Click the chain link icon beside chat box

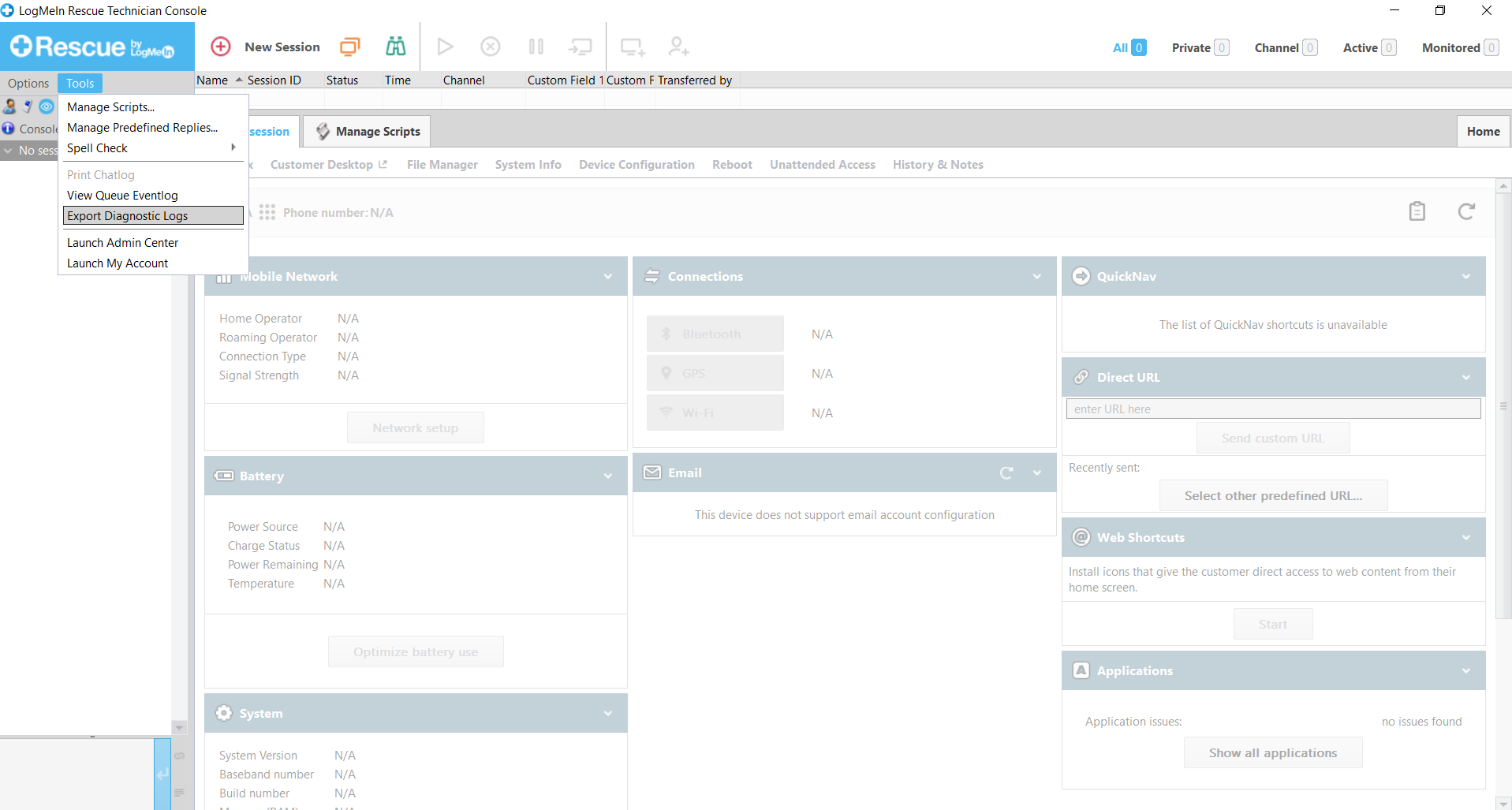(179, 756)
